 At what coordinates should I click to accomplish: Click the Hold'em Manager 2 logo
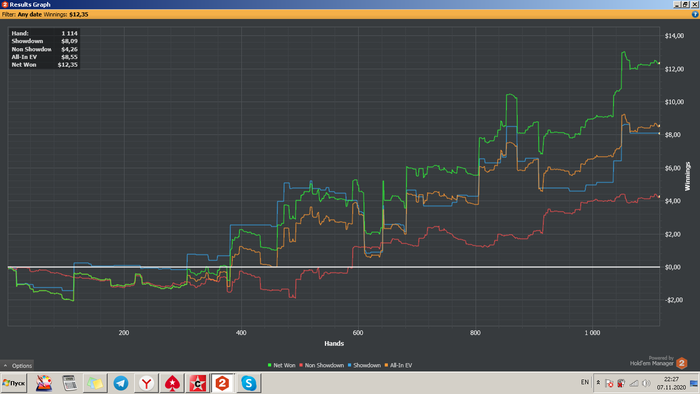(682, 363)
